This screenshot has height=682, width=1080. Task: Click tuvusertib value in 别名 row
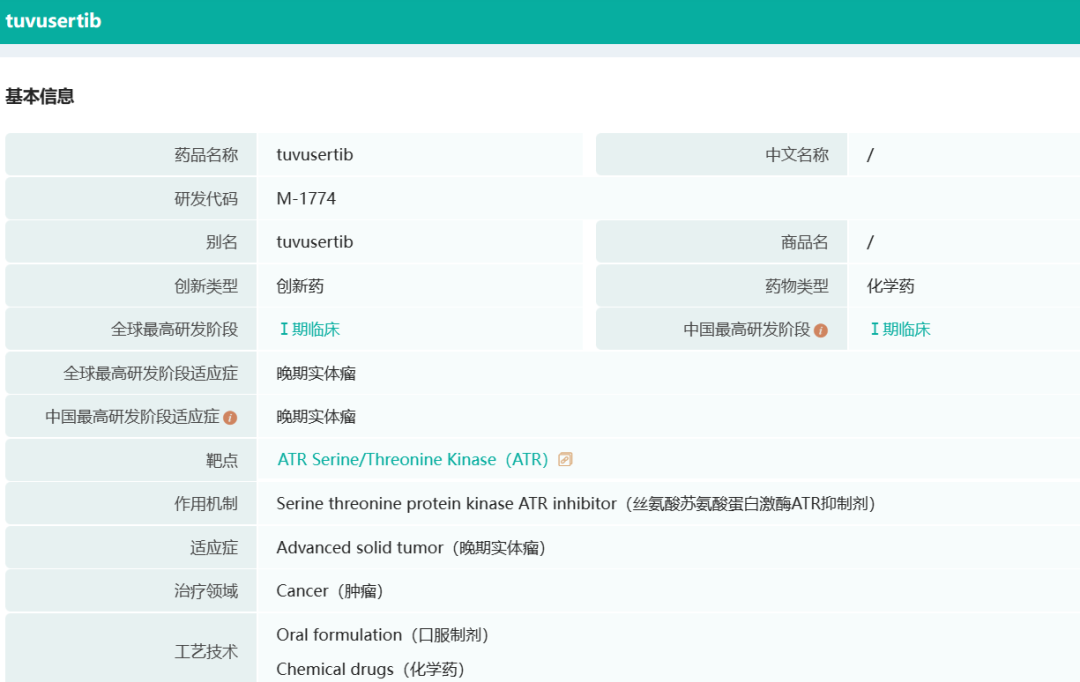(x=314, y=242)
